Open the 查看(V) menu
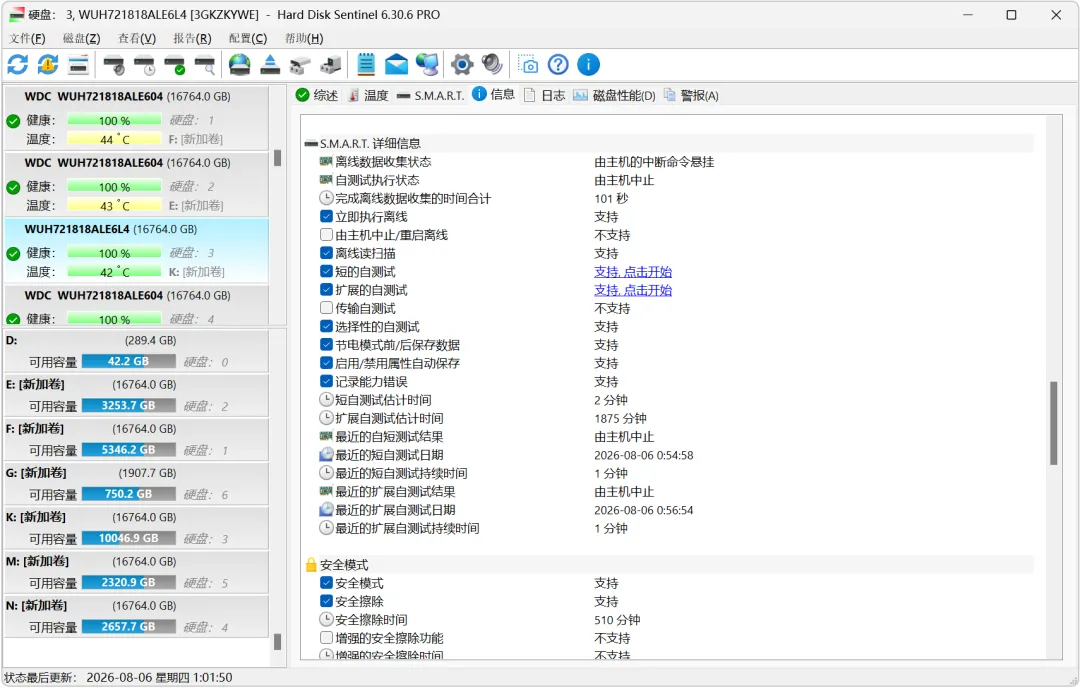Image resolution: width=1080 pixels, height=688 pixels. point(136,38)
